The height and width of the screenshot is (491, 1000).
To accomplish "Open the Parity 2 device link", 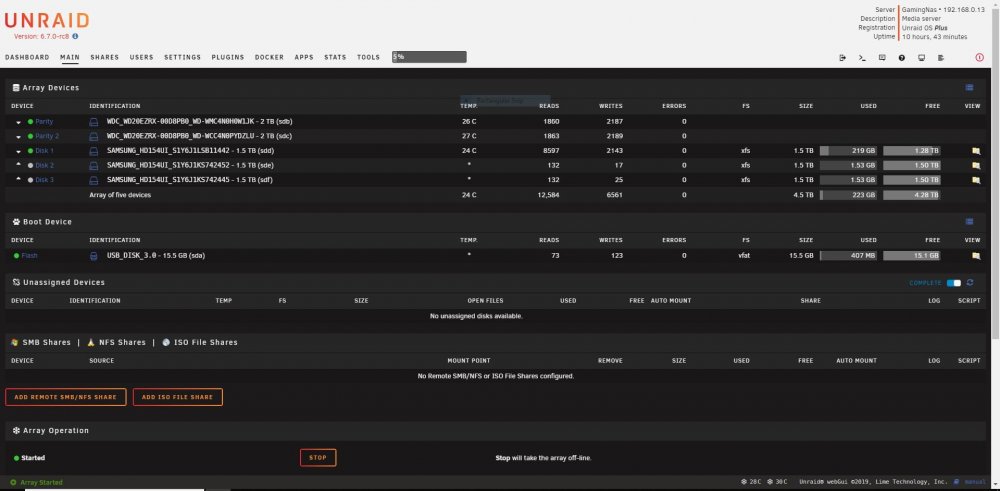I will pyautogui.click(x=47, y=136).
